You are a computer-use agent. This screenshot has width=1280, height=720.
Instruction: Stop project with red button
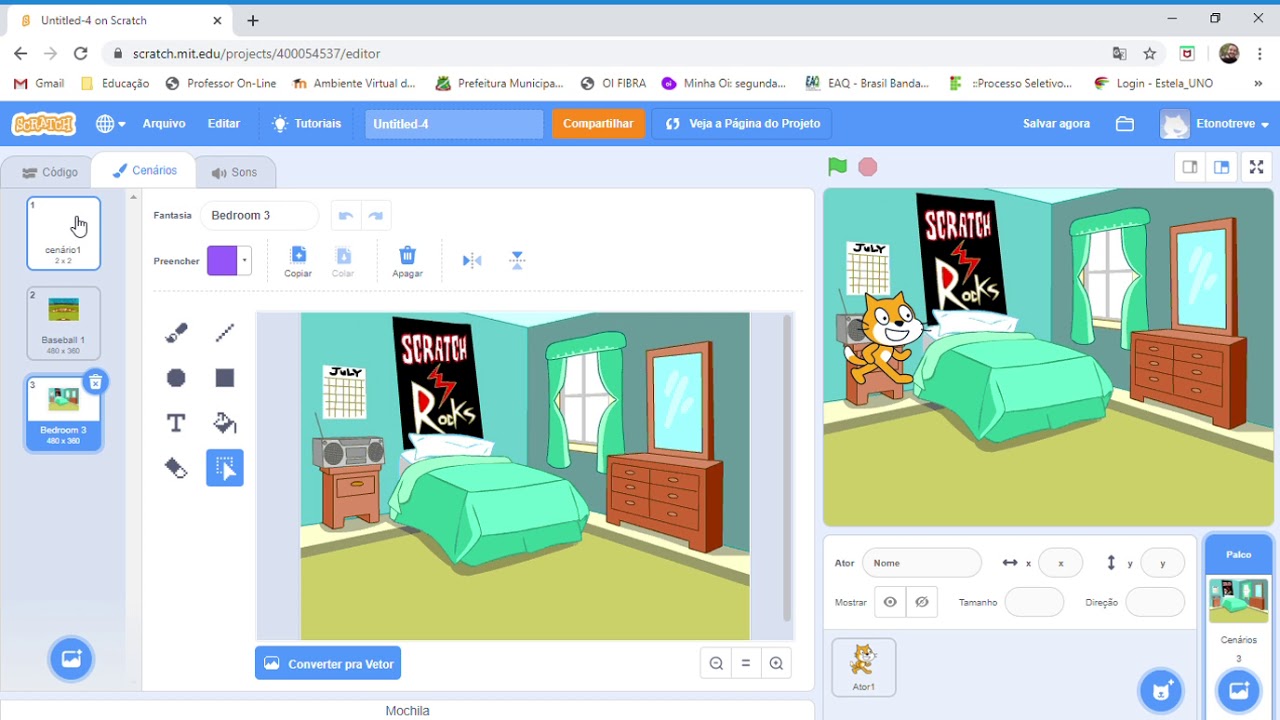(868, 167)
